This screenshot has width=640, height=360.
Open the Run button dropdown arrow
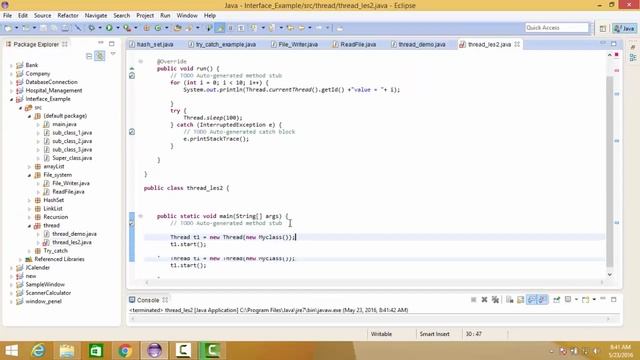click(118, 28)
